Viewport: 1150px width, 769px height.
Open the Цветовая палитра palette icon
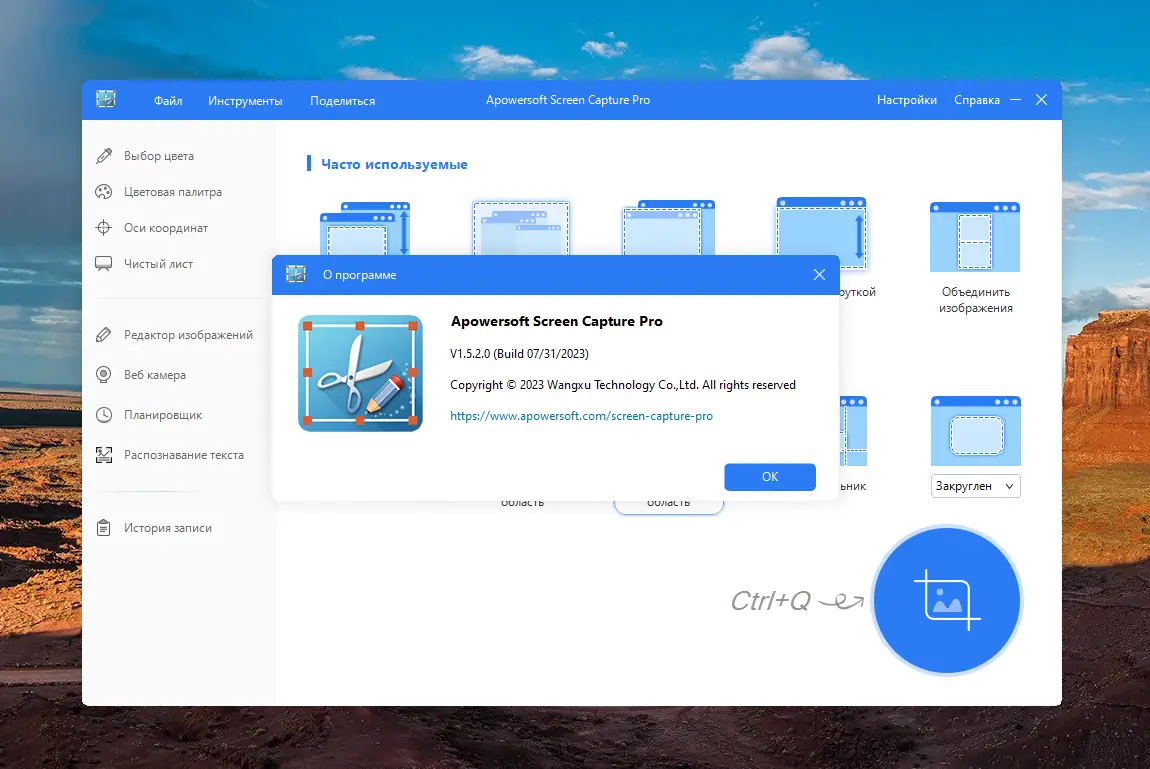[x=103, y=191]
